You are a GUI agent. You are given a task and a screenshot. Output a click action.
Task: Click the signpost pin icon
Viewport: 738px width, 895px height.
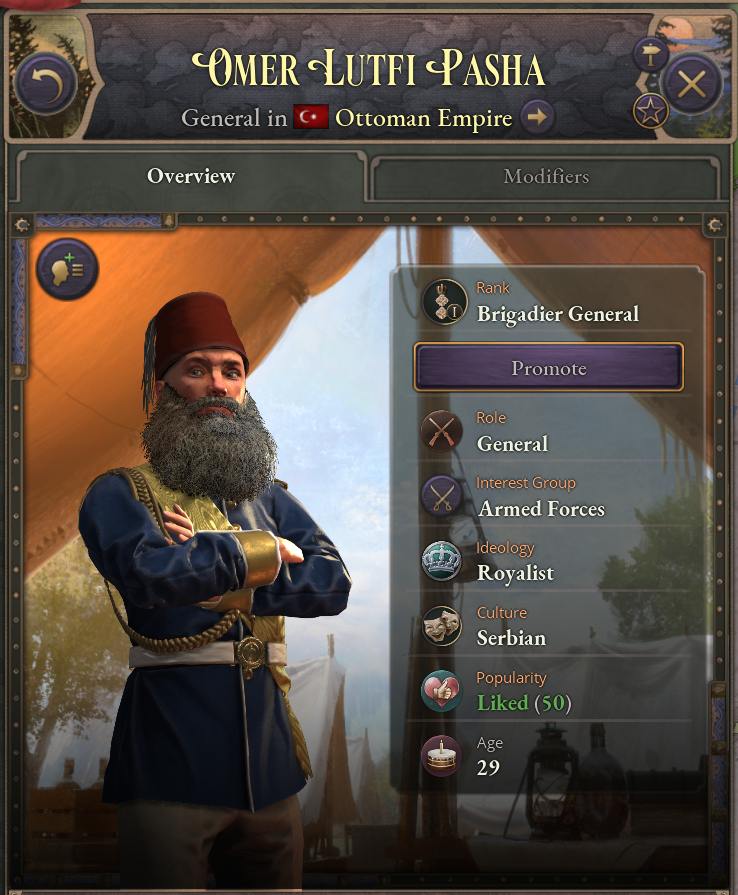click(x=651, y=55)
